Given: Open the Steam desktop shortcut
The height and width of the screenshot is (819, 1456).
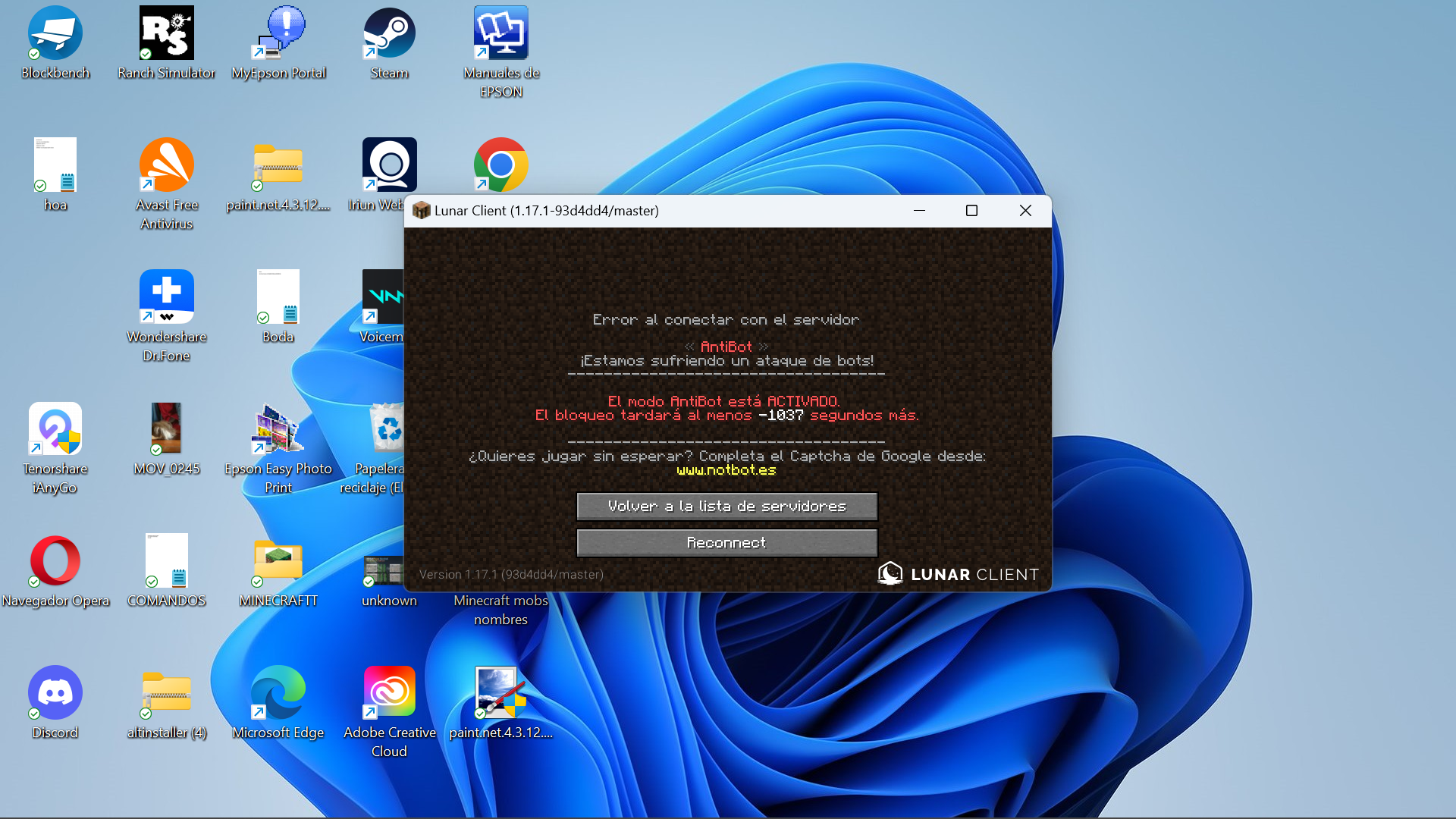Looking at the screenshot, I should coord(389,34).
